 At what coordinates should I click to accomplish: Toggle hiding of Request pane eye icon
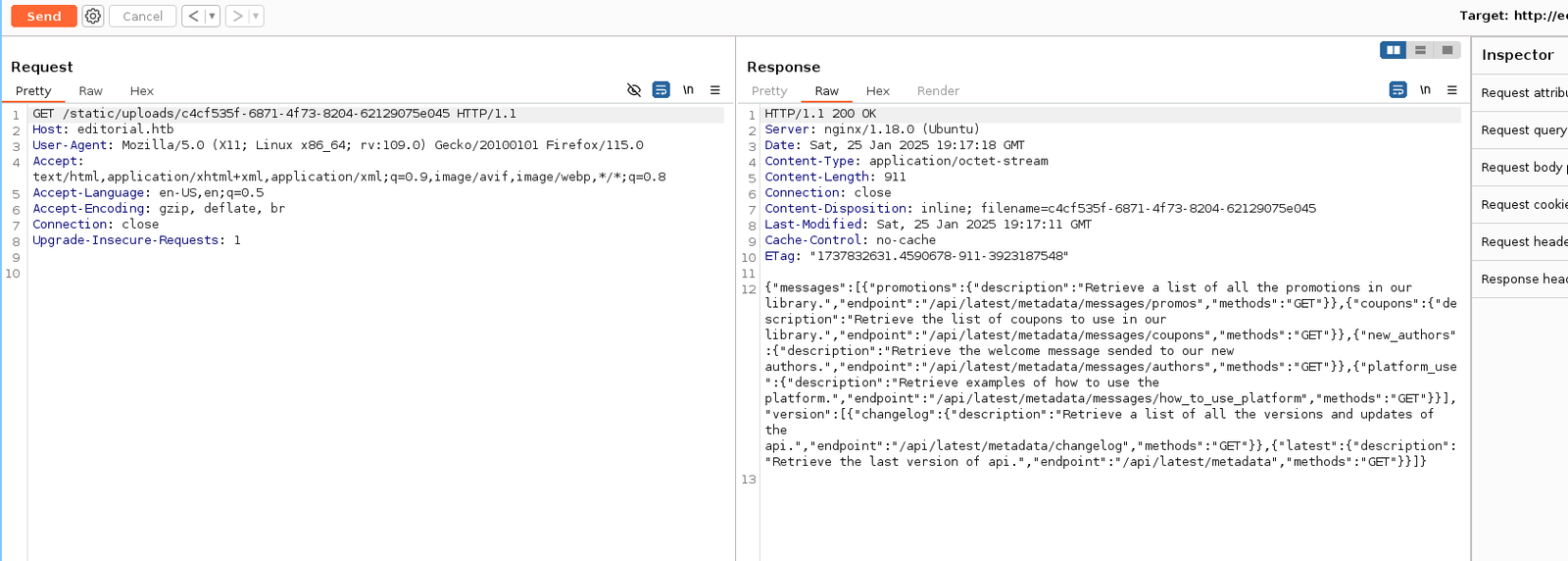point(634,90)
